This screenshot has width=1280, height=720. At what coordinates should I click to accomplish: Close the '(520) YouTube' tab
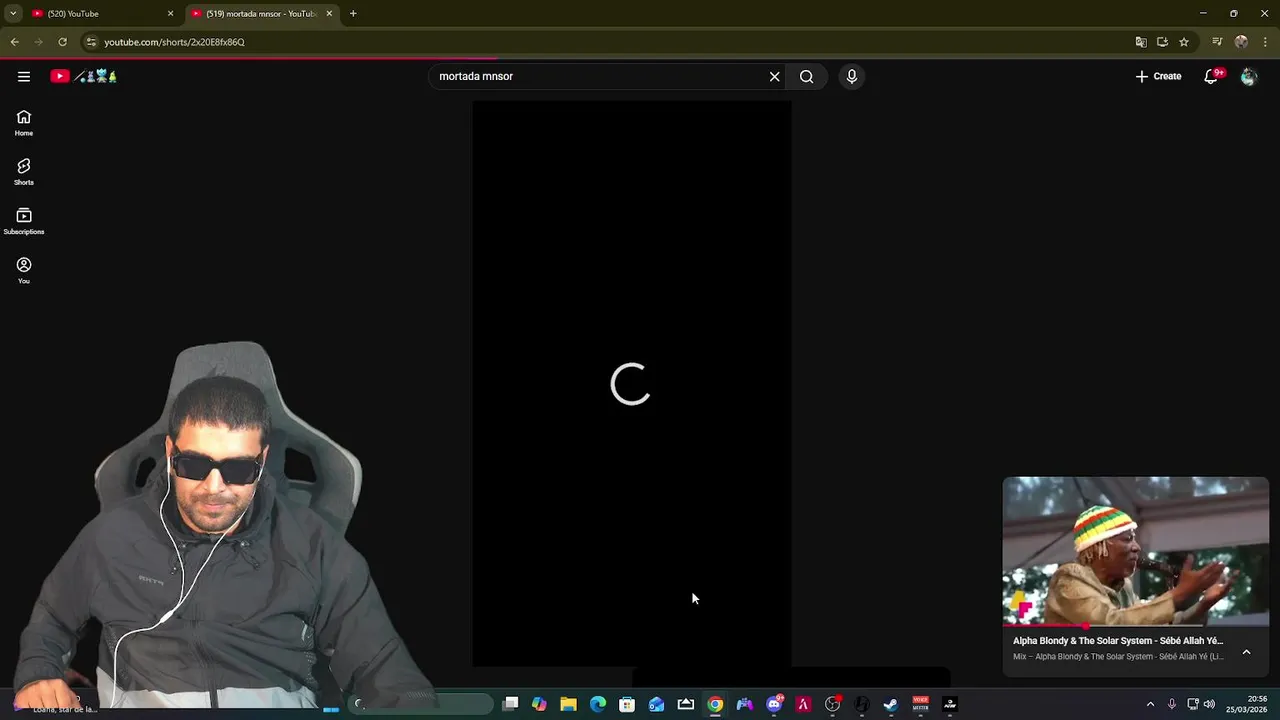click(x=170, y=13)
